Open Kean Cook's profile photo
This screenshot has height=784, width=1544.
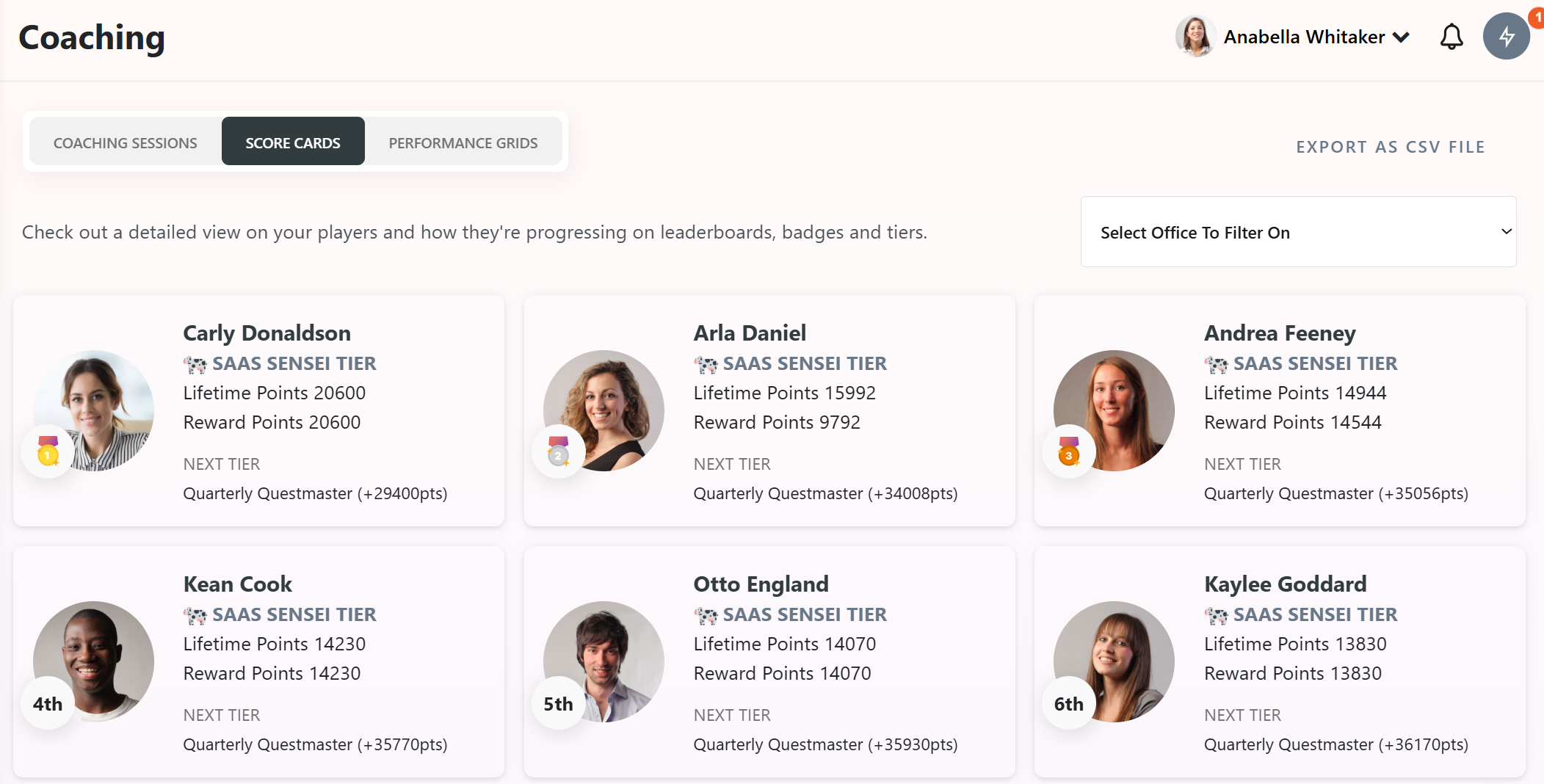click(x=93, y=661)
